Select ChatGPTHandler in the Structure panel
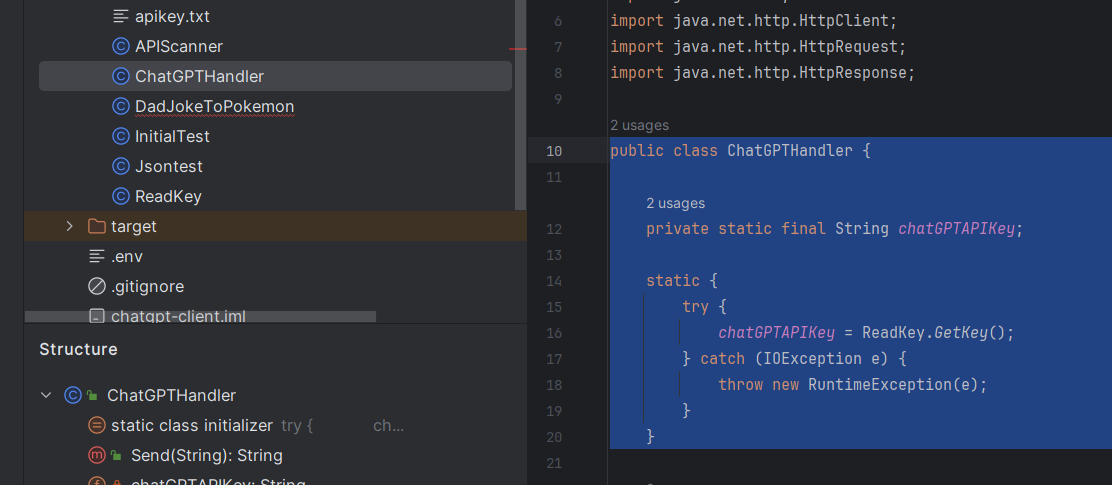This screenshot has height=485, width=1112. click(x=172, y=395)
